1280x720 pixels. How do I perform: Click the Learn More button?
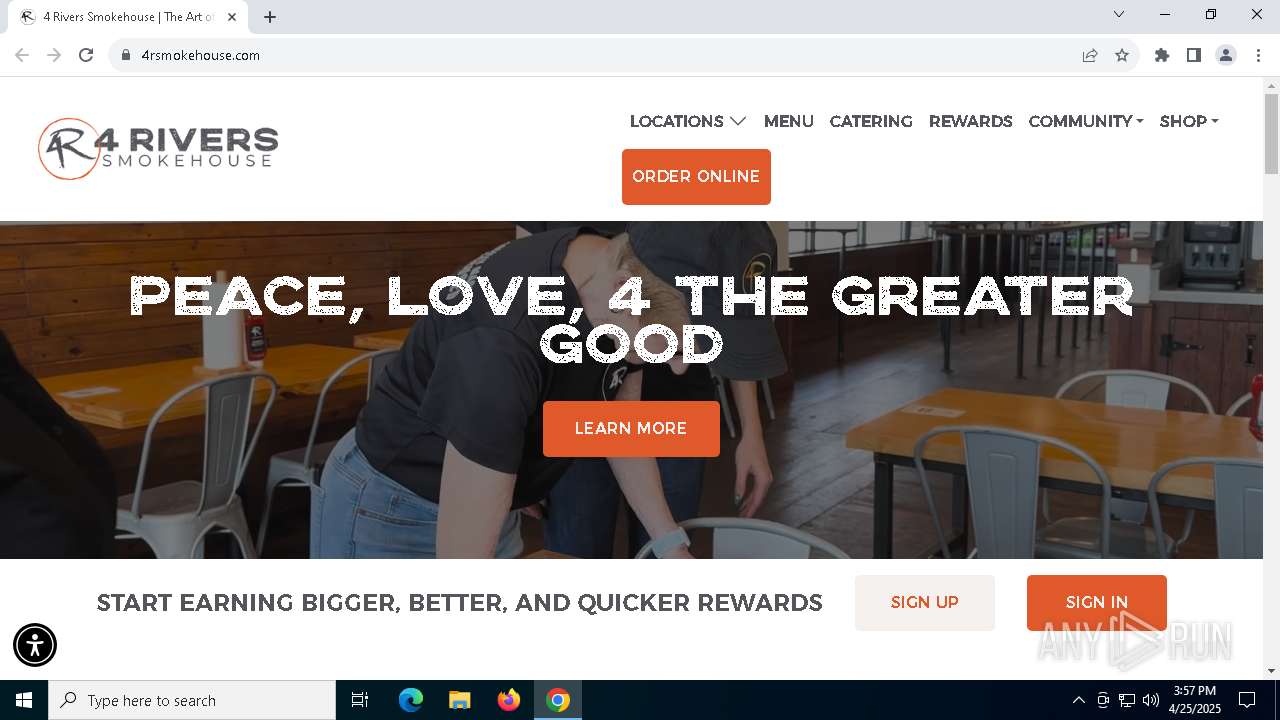[631, 429]
